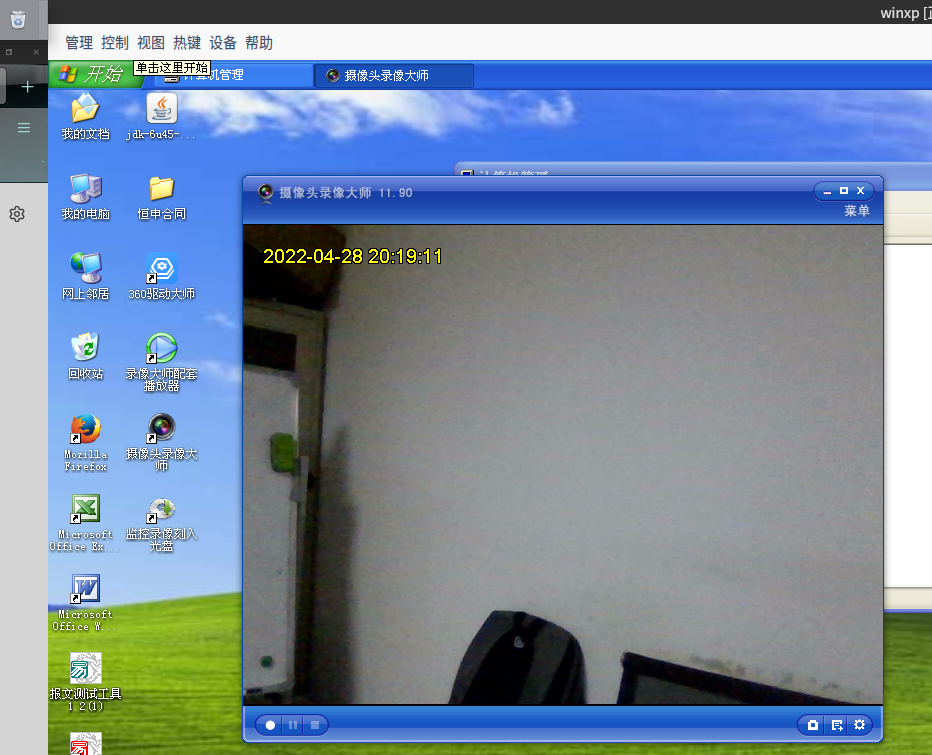Screen dimensions: 932x755
Task: Click the 计算机管理 window title bar behind
Action: point(692,171)
